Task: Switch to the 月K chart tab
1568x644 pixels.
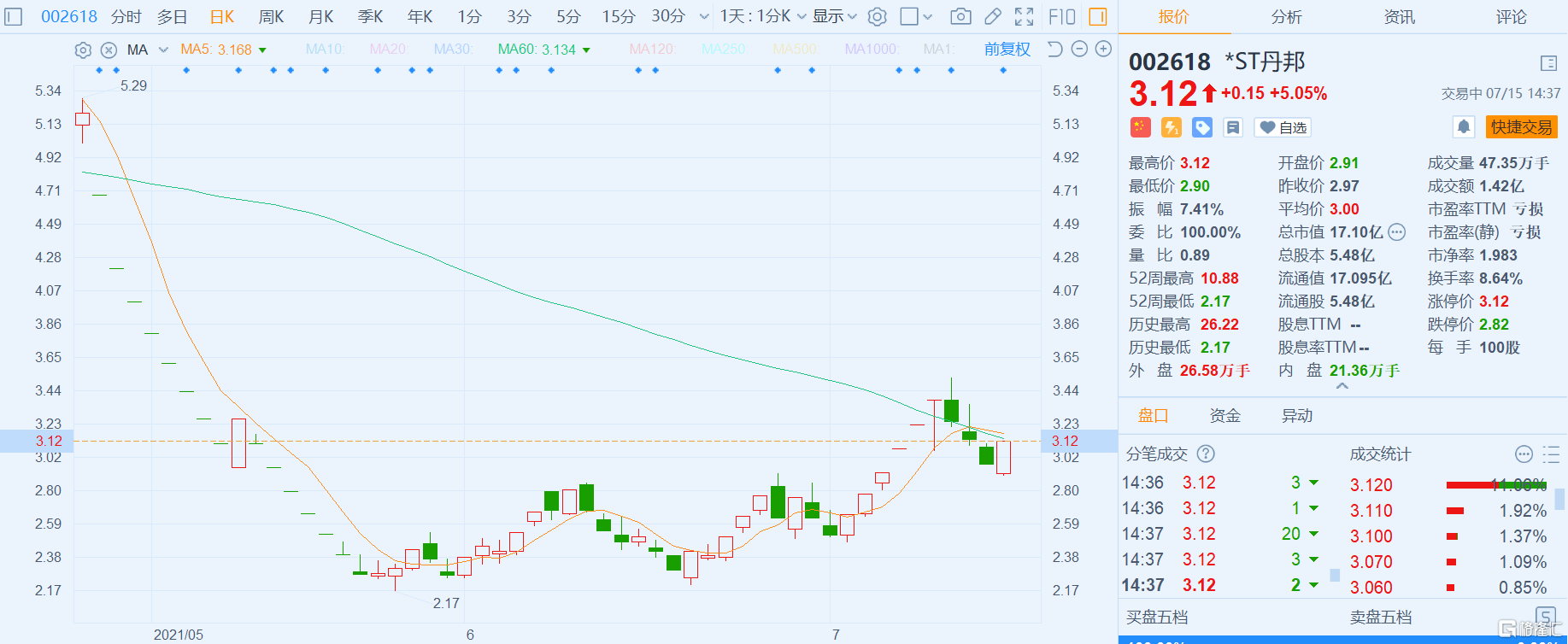Action: click(321, 16)
